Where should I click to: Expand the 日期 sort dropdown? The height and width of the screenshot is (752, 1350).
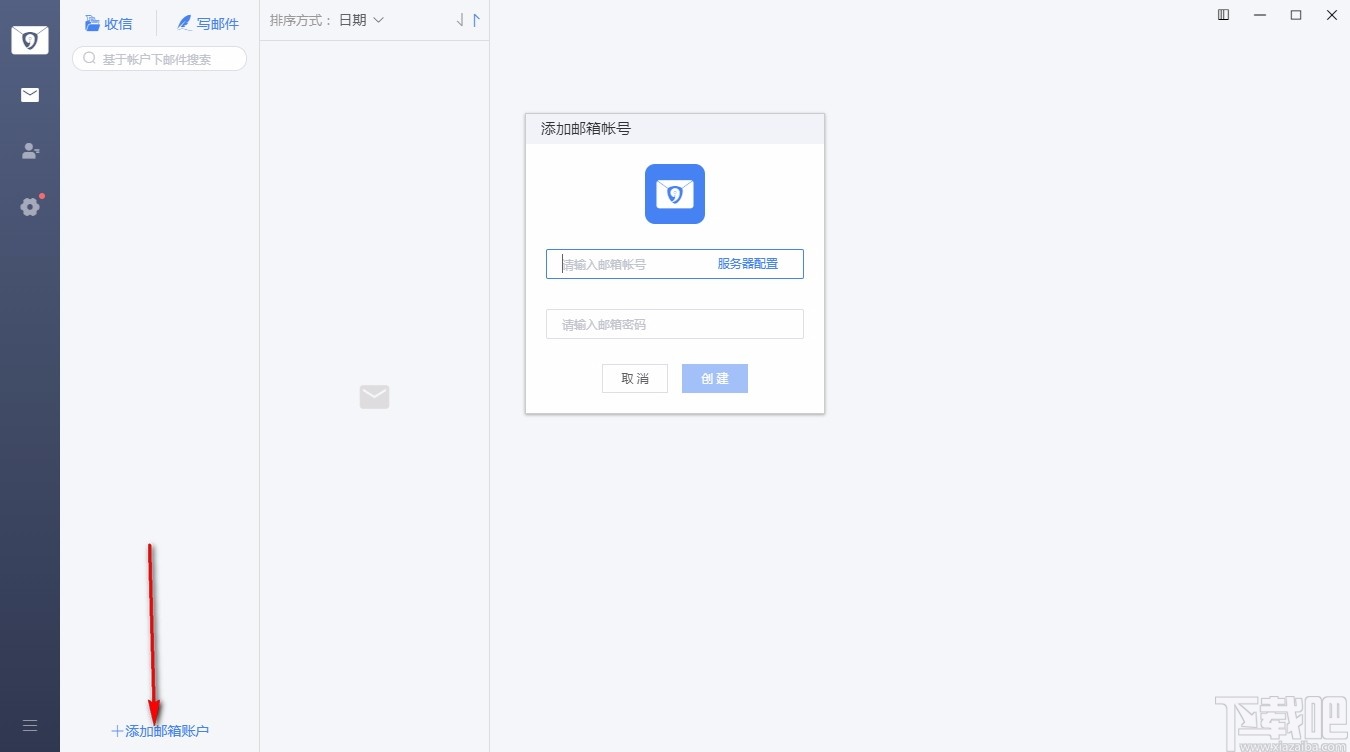(361, 20)
